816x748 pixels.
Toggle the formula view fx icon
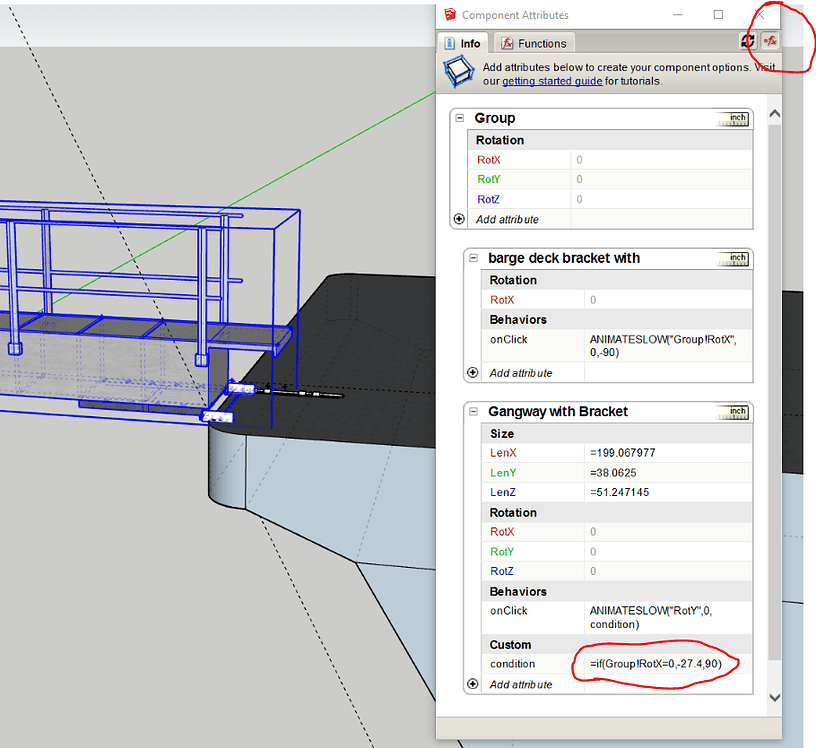tap(770, 41)
